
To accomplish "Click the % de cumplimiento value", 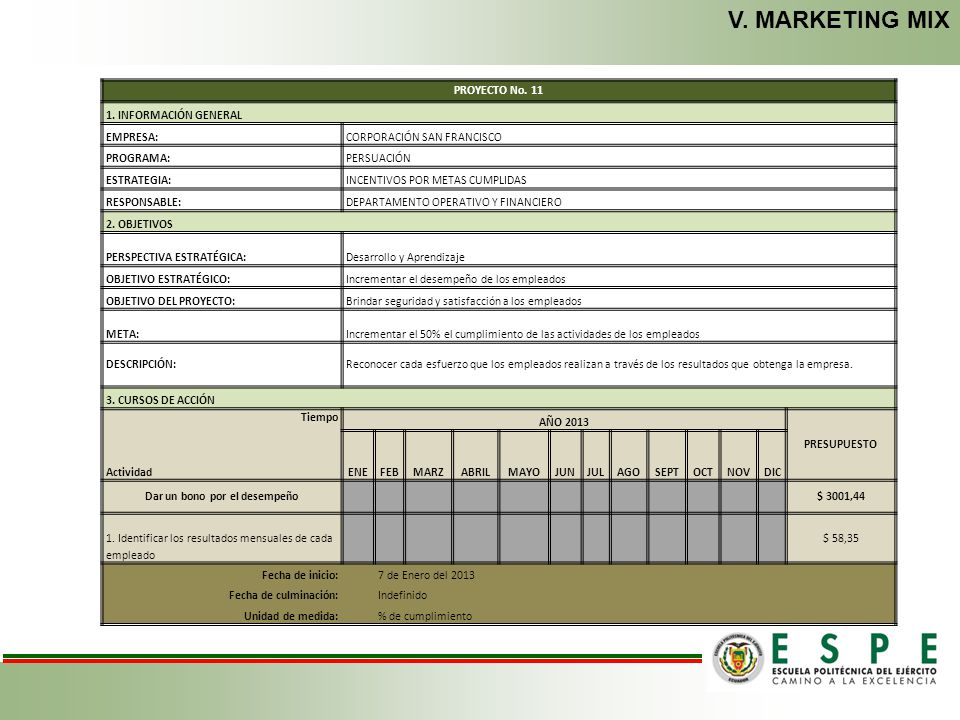I will coord(425,616).
